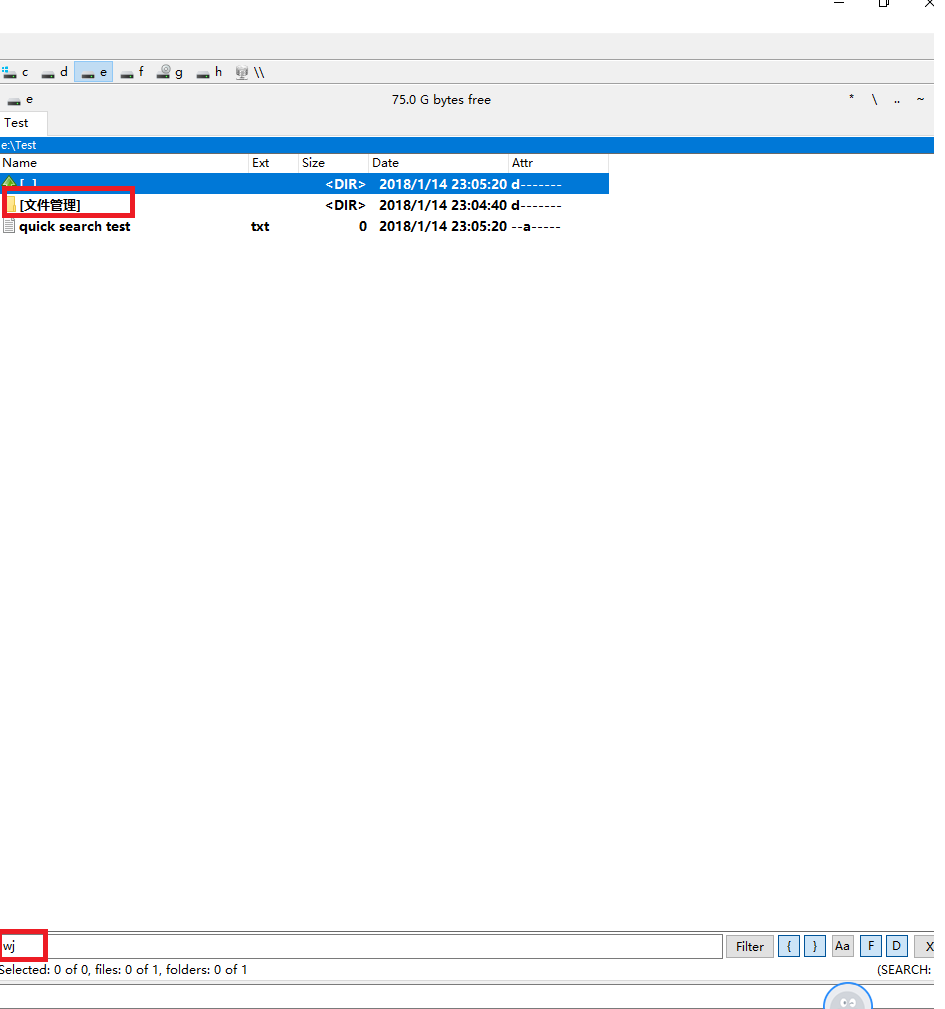This screenshot has height=1009, width=945.
Task: Toggle the Aa case-sensitive search option
Action: click(842, 946)
